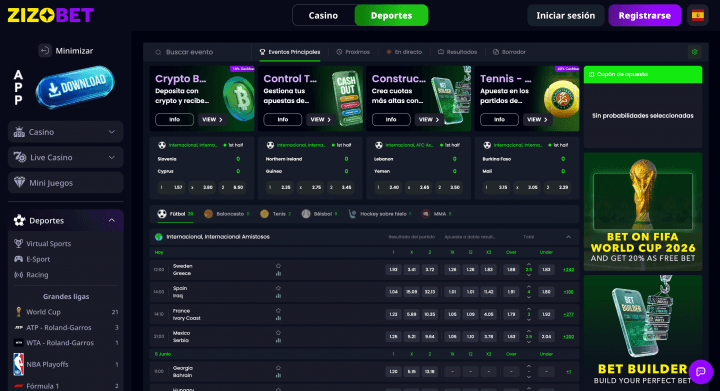The height and width of the screenshot is (391, 720).
Task: Increase total line for Spain vs Iraq
Action: click(x=529, y=287)
